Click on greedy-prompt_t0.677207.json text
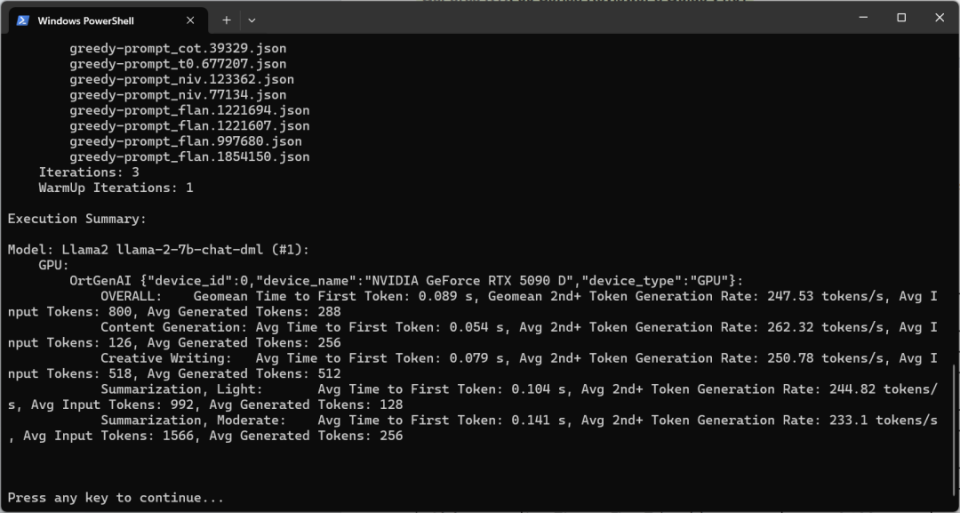This screenshot has height=513, width=960. [x=165, y=63]
